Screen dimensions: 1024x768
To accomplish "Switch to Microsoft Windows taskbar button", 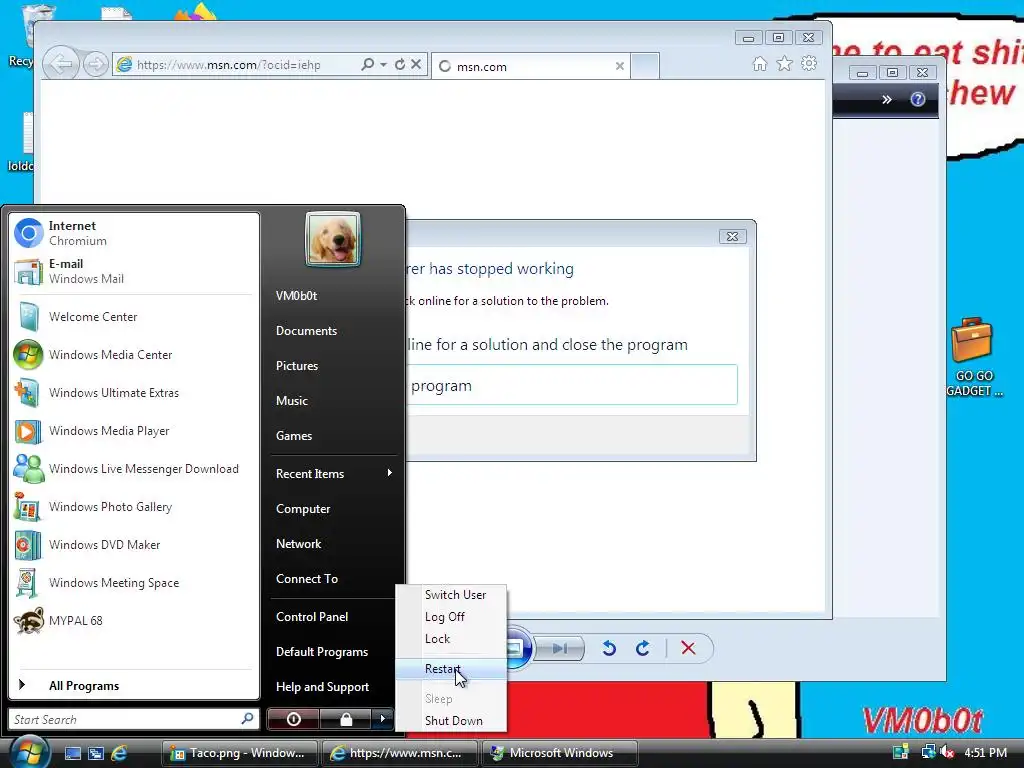I will click(x=560, y=753).
